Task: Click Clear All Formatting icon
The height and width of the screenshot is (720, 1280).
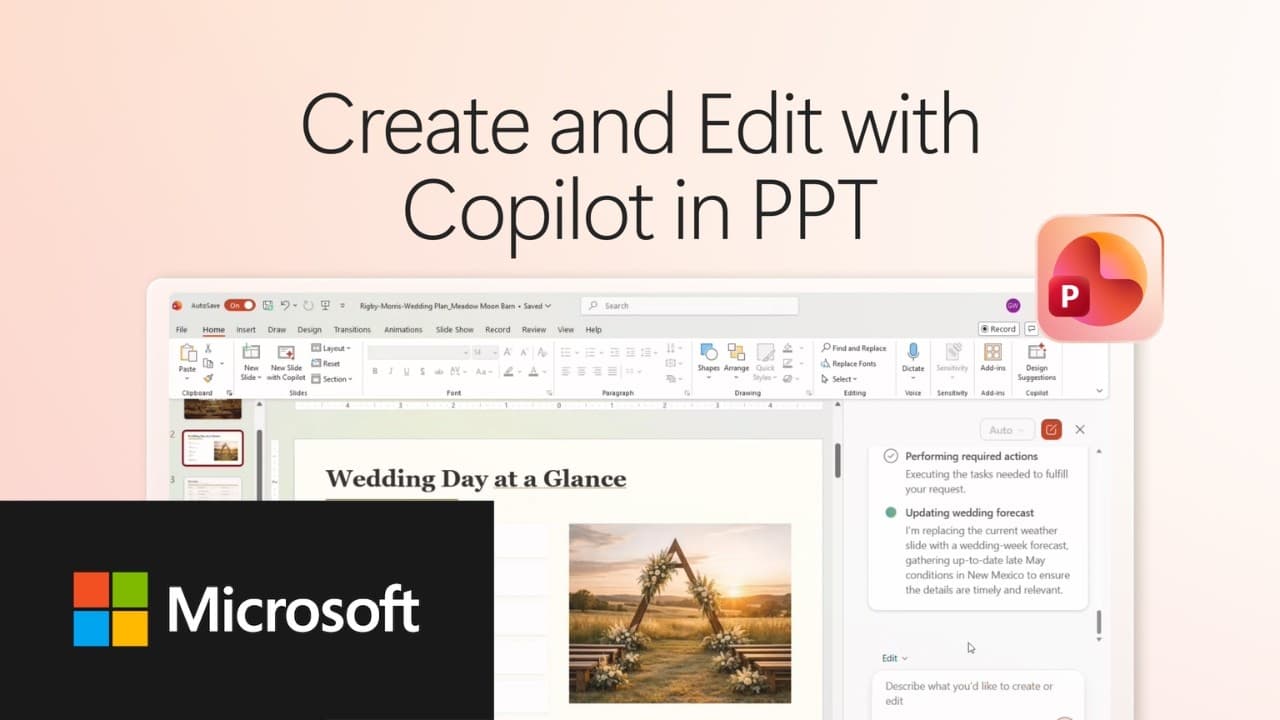Action: click(541, 352)
